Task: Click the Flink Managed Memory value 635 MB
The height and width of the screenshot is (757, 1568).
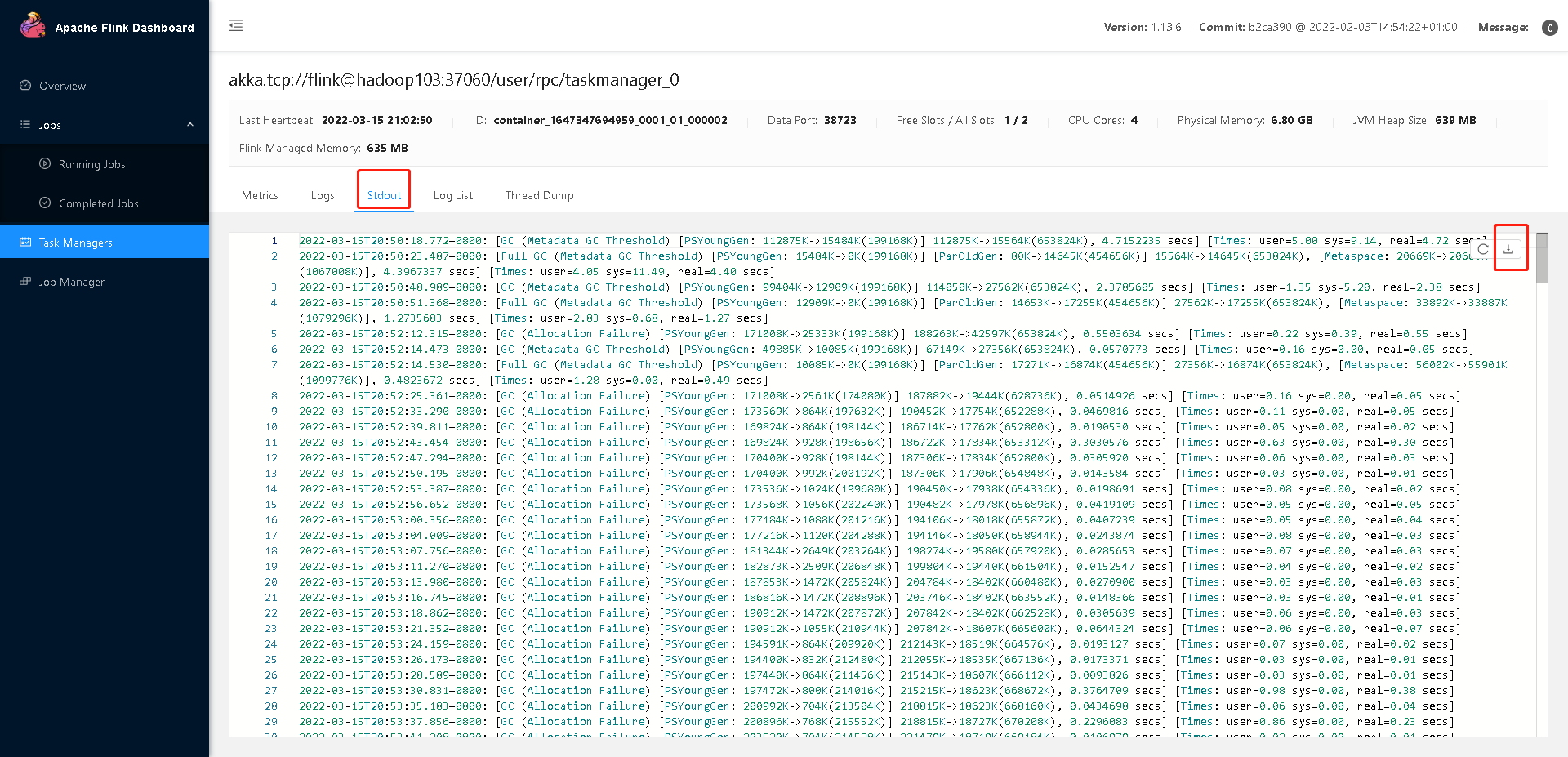Action: [x=387, y=148]
